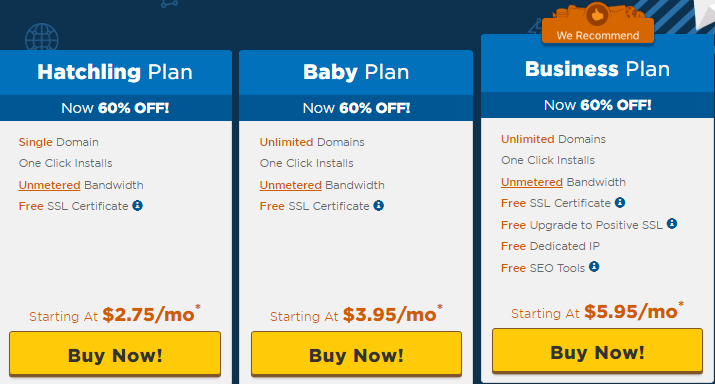The height and width of the screenshot is (384, 715).
Task: Open Unmetered link in Hatchling Plan
Action: pyautogui.click(x=49, y=185)
